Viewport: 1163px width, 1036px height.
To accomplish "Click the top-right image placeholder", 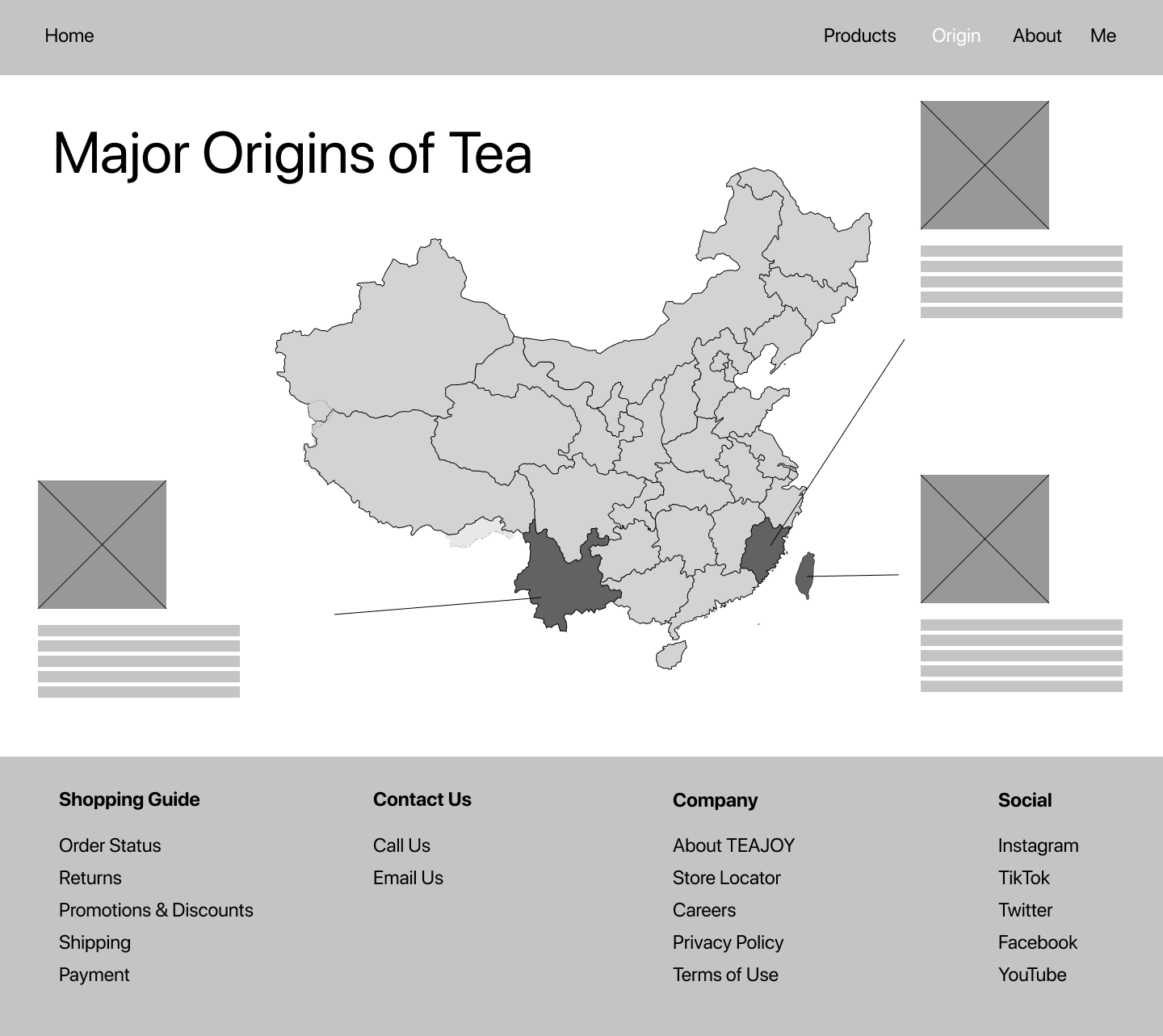I will tap(985, 165).
